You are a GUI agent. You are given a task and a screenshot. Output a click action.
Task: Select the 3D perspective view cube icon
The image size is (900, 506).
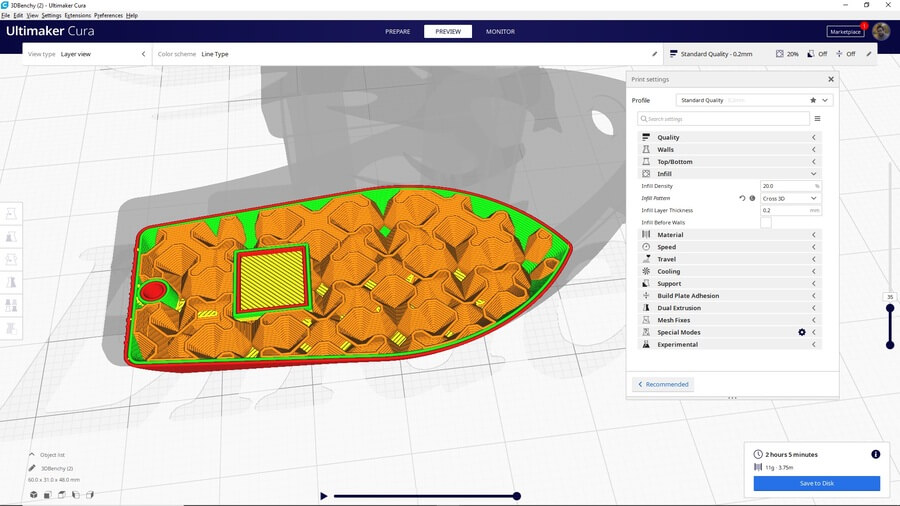pos(33,494)
